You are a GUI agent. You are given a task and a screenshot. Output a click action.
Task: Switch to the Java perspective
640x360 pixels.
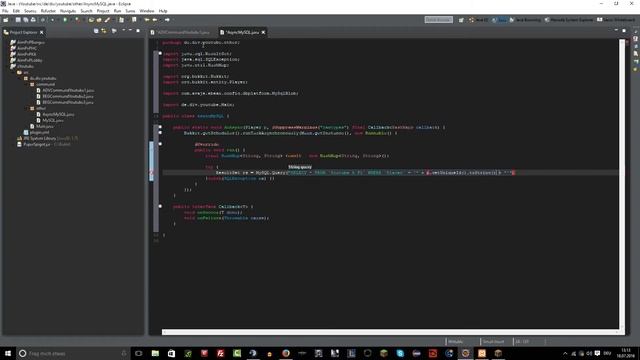click(499, 20)
